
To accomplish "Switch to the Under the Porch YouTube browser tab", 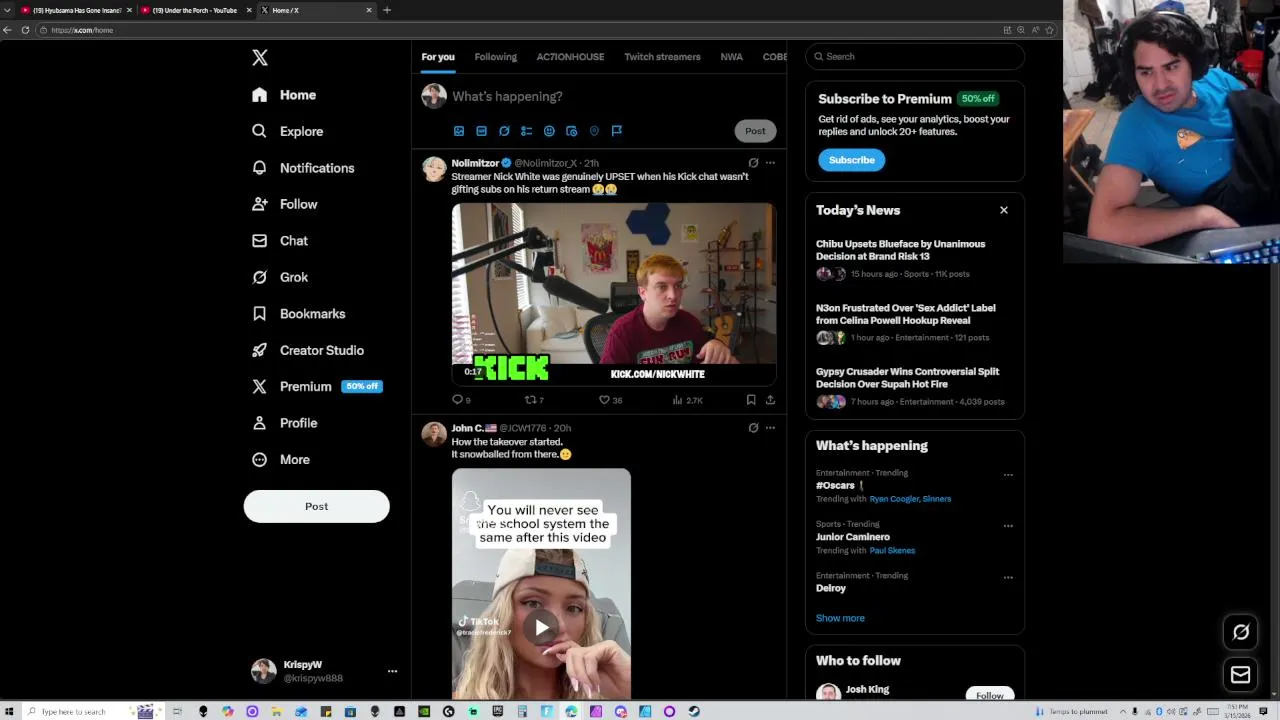I will tap(195, 10).
